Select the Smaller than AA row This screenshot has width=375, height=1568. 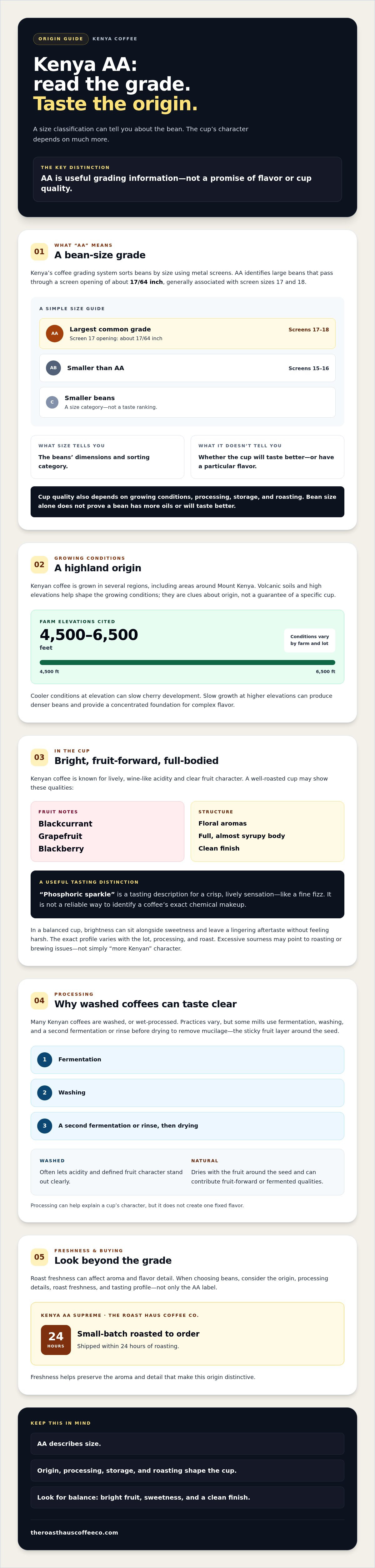pyautogui.click(x=187, y=368)
